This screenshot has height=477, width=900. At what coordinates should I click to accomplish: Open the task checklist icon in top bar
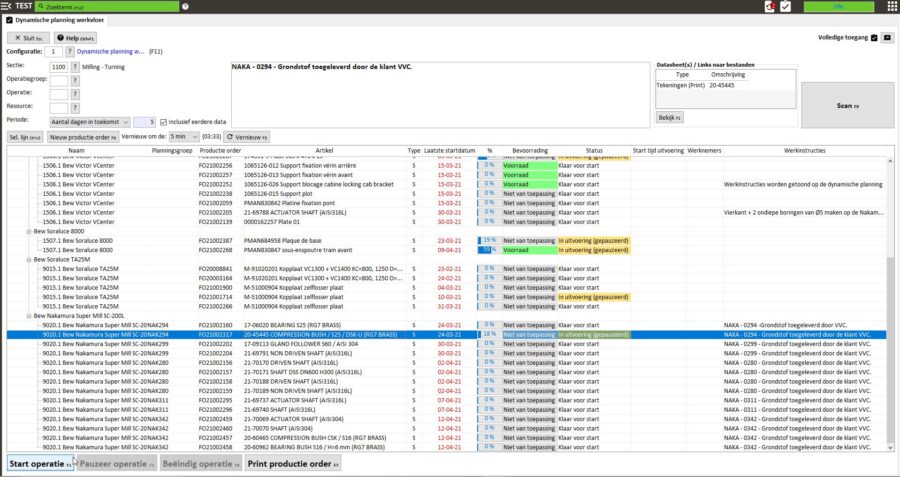(785, 6)
